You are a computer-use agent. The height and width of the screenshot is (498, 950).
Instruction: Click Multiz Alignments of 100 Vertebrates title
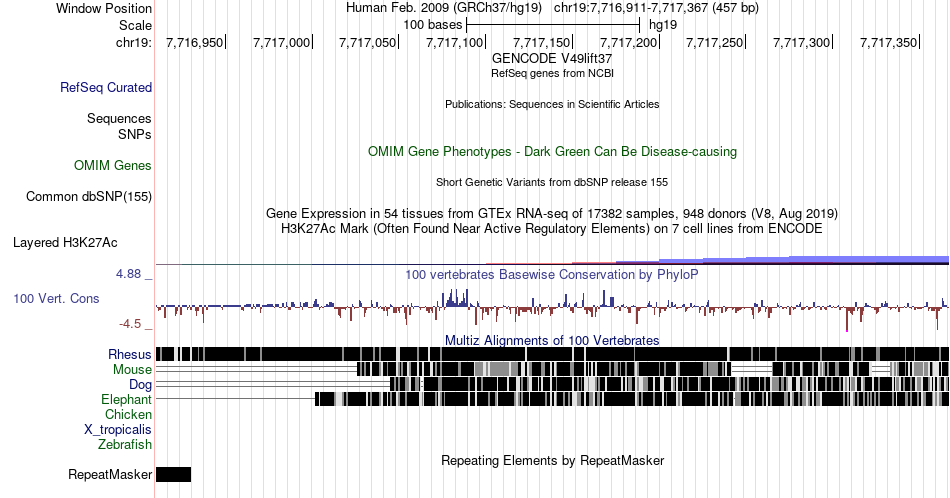click(552, 340)
